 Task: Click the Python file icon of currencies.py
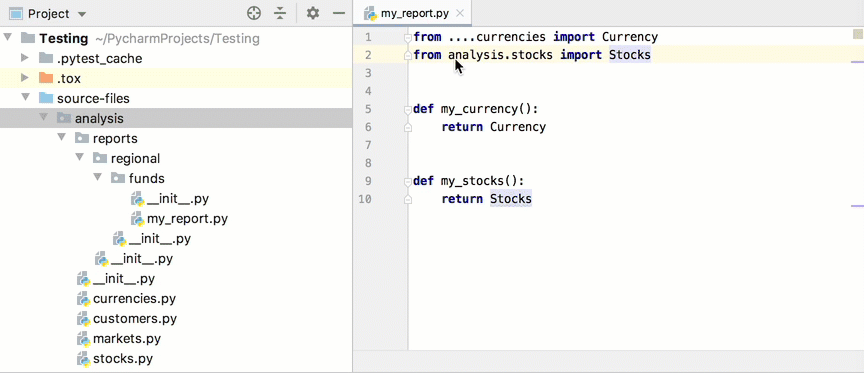click(x=83, y=299)
